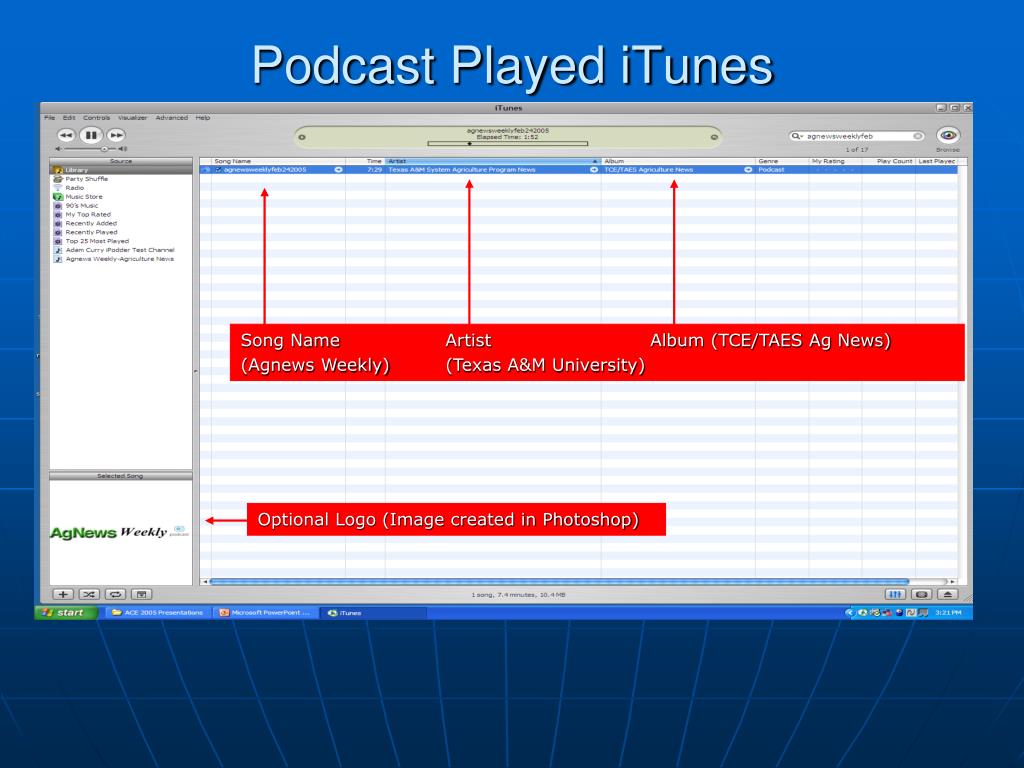Sort by the Genre column header
The width and height of the screenshot is (1024, 768).
point(782,161)
